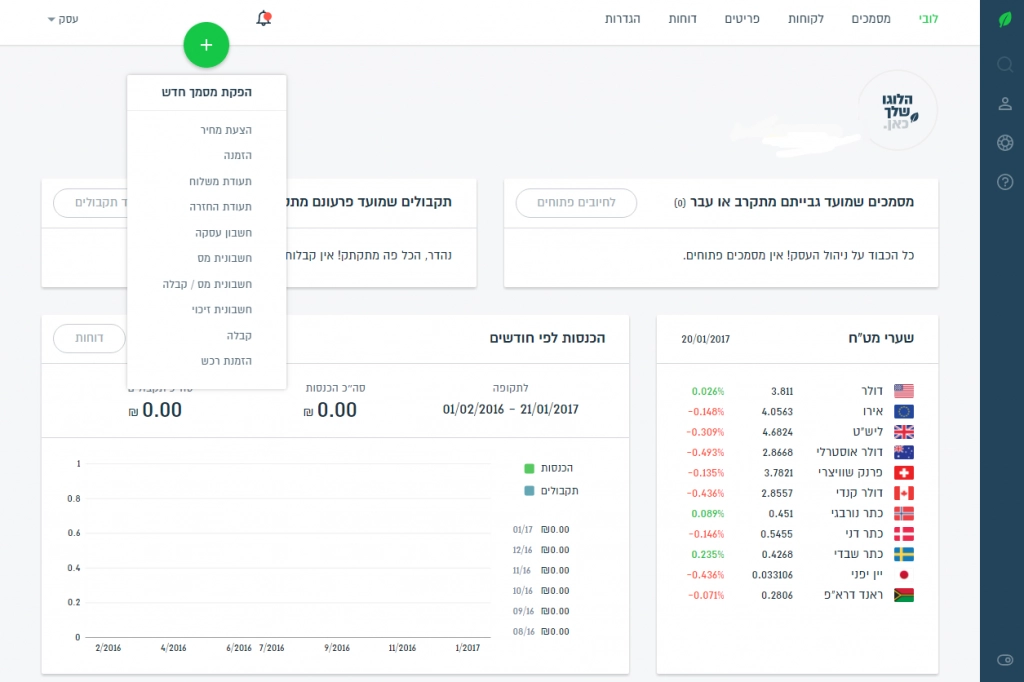Image resolution: width=1024 pixels, height=682 pixels.
Task: Click the green plus new document button
Action: pos(206,45)
